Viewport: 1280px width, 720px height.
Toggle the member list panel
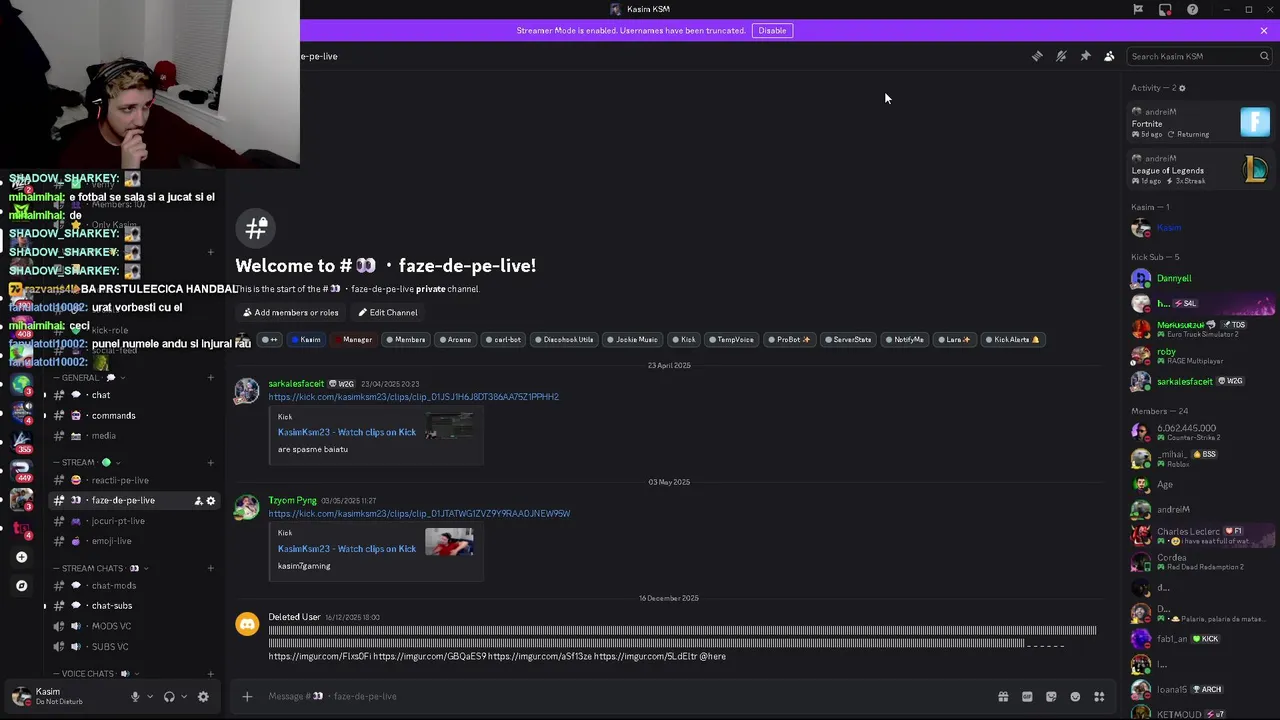pos(1109,56)
